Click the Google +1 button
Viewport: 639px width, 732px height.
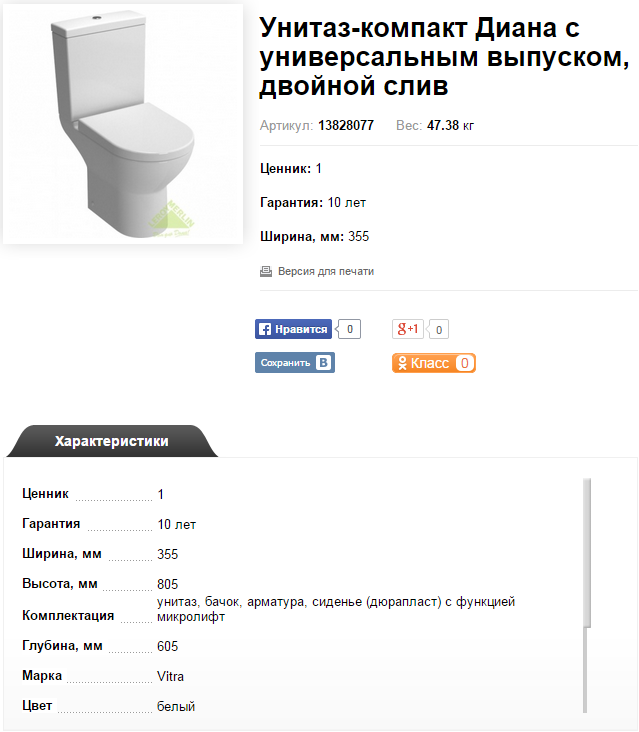point(407,329)
